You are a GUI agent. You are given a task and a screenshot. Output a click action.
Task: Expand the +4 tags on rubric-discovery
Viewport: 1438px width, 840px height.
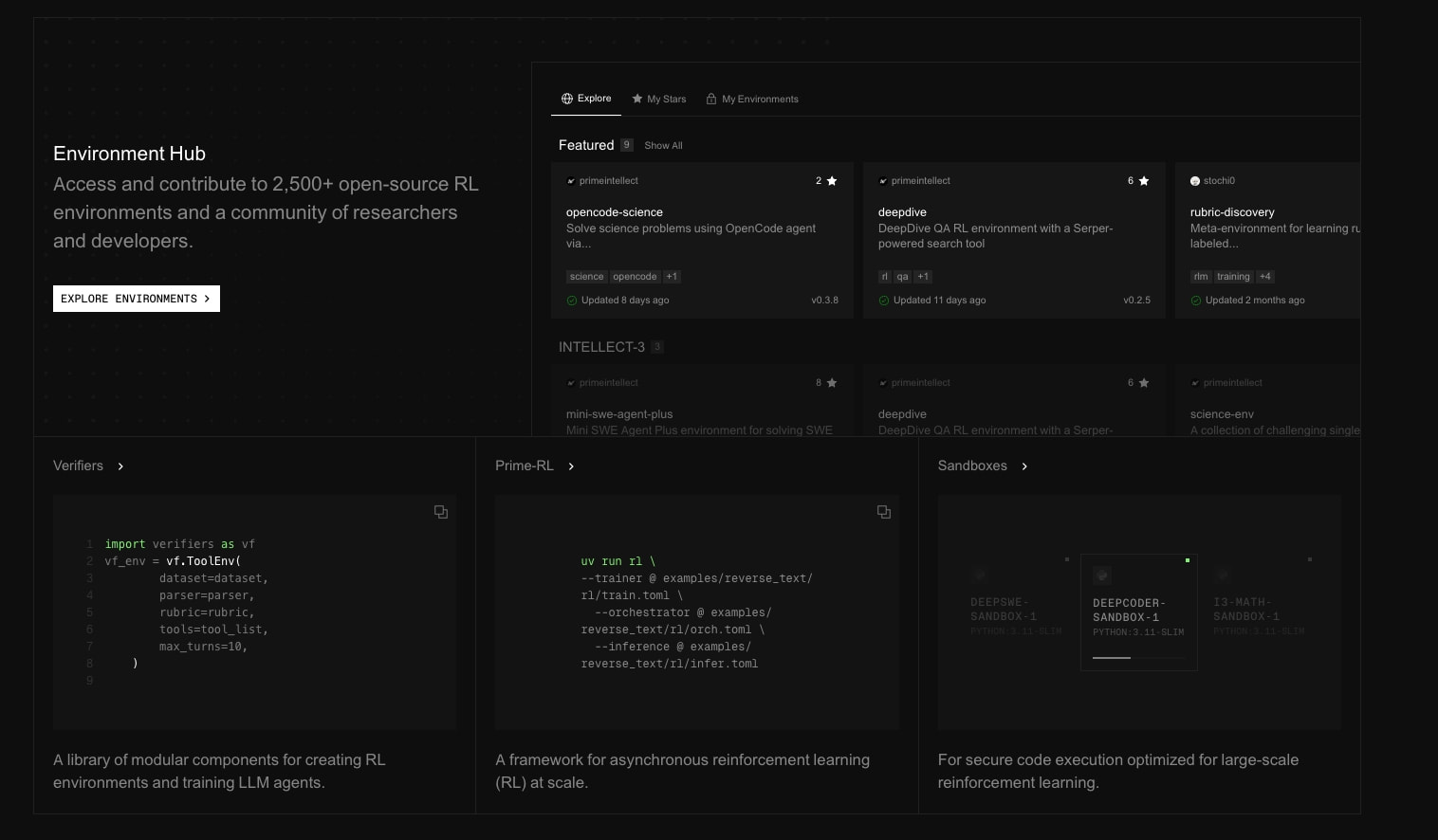[x=1265, y=277]
